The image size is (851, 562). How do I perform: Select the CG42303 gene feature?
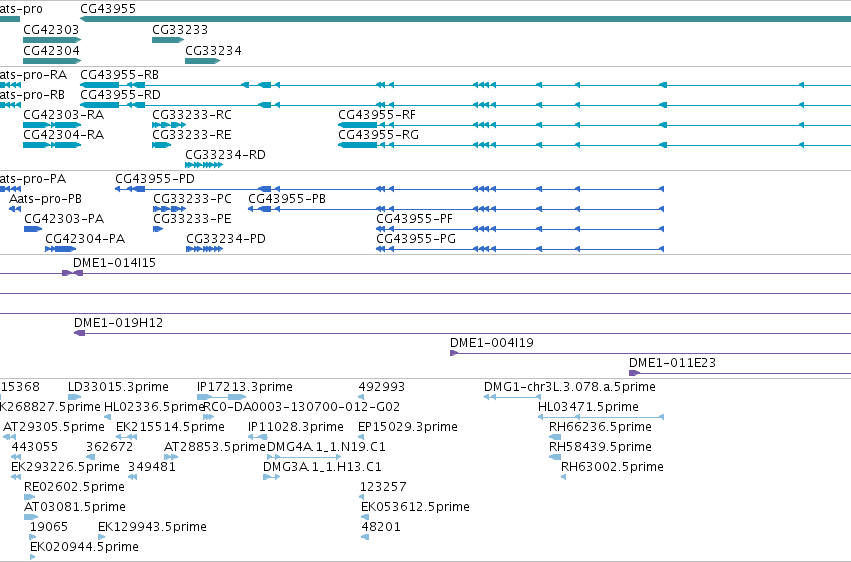pos(52,40)
